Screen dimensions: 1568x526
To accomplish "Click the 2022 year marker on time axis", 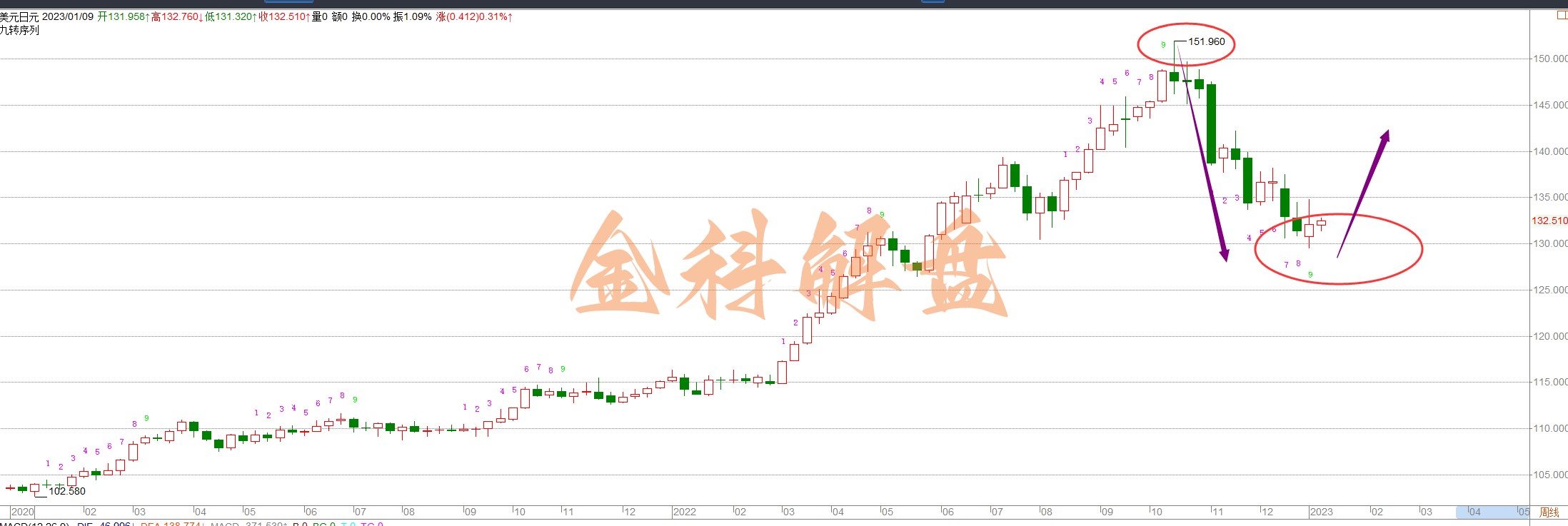I will click(685, 512).
